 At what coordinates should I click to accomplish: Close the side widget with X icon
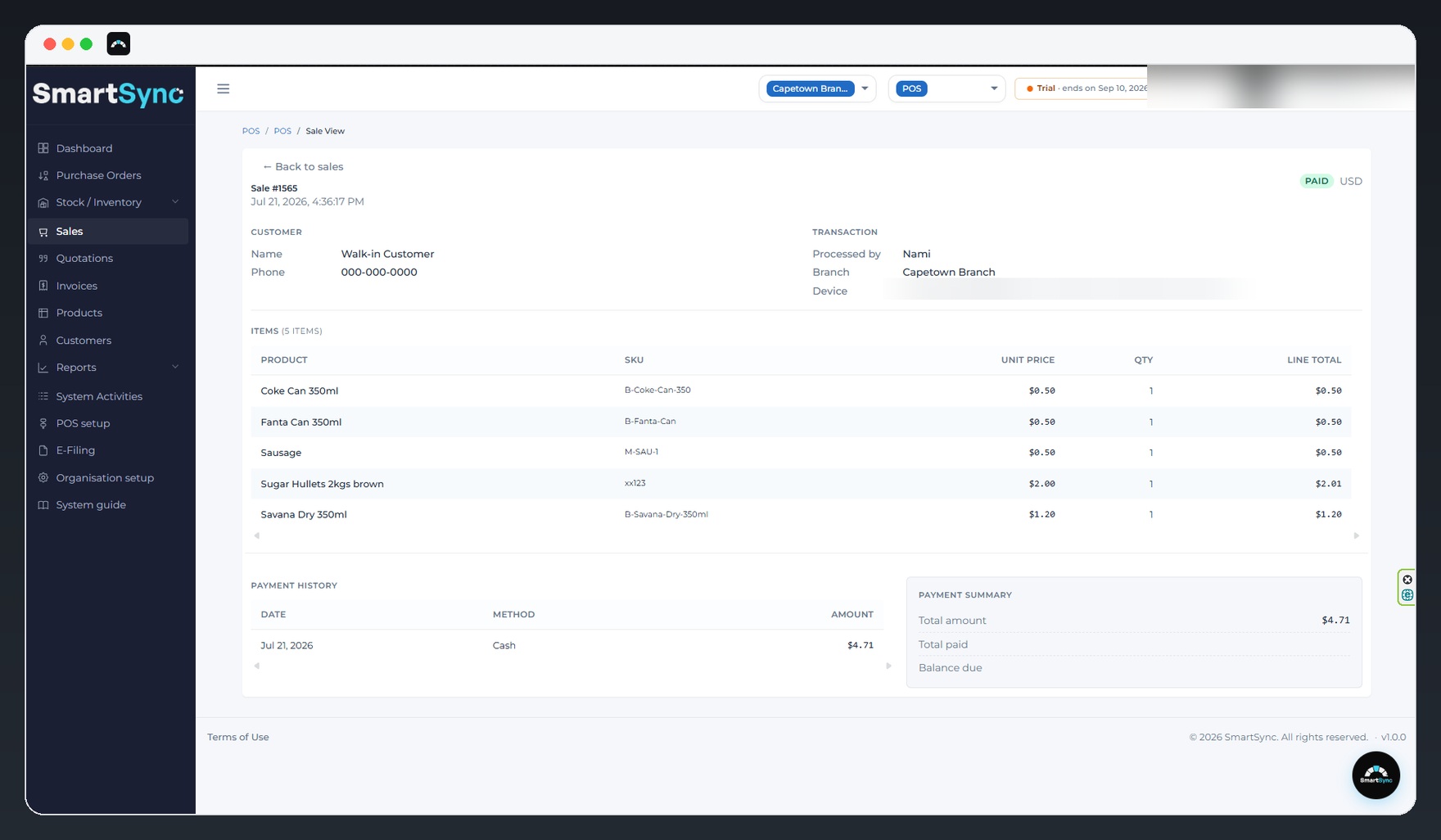point(1407,580)
